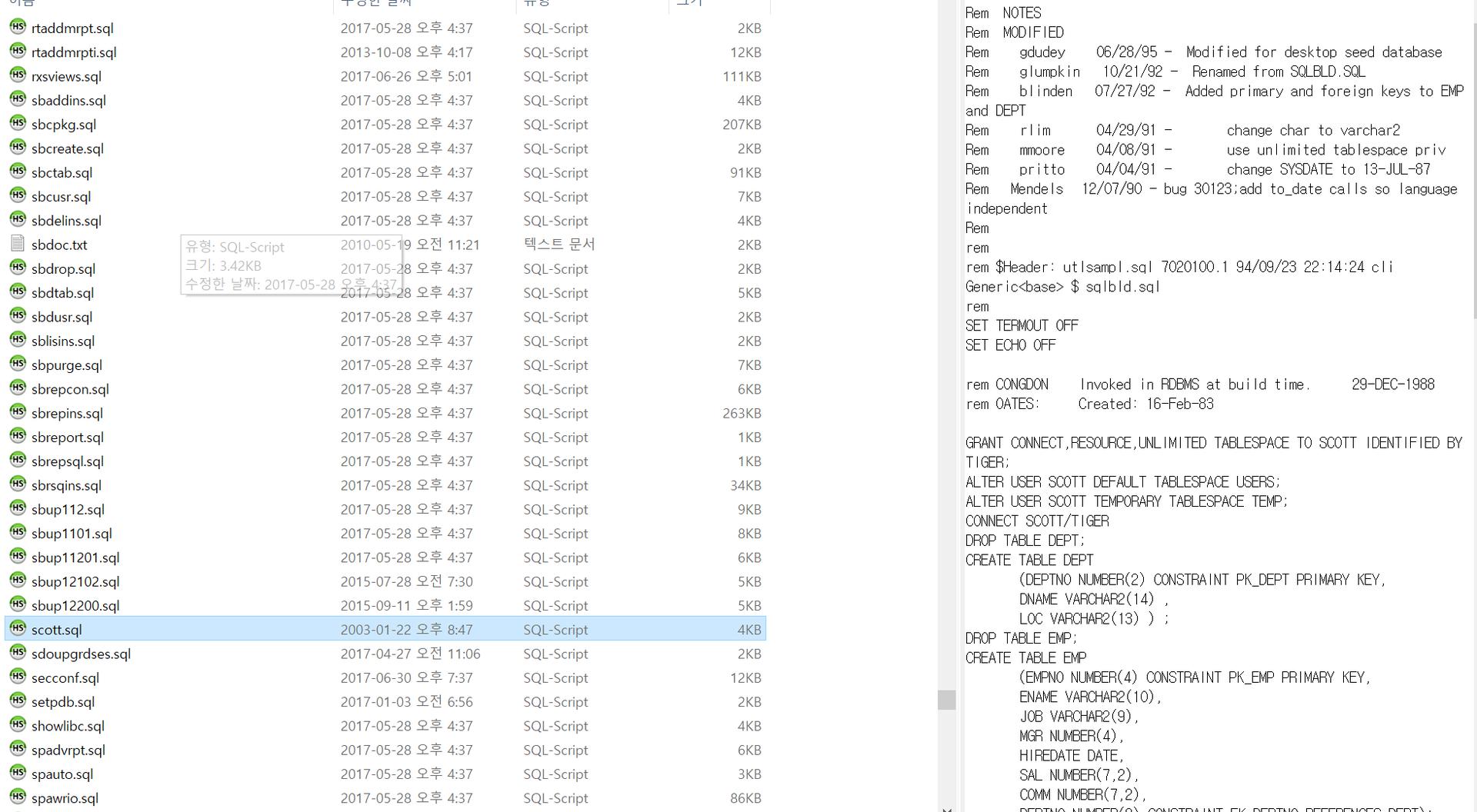Select the sbctab.sql file name
Image resolution: width=1477 pixels, height=812 pixels.
coord(62,172)
